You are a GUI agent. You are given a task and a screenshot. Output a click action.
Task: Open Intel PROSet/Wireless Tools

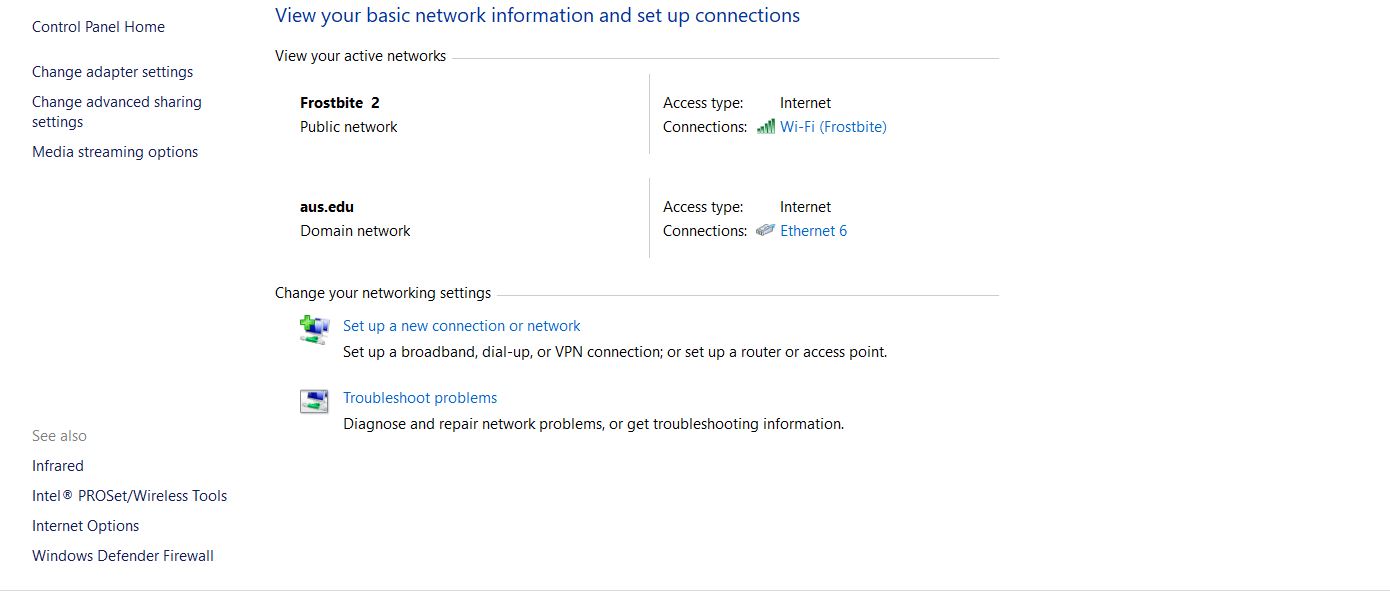[x=130, y=496]
